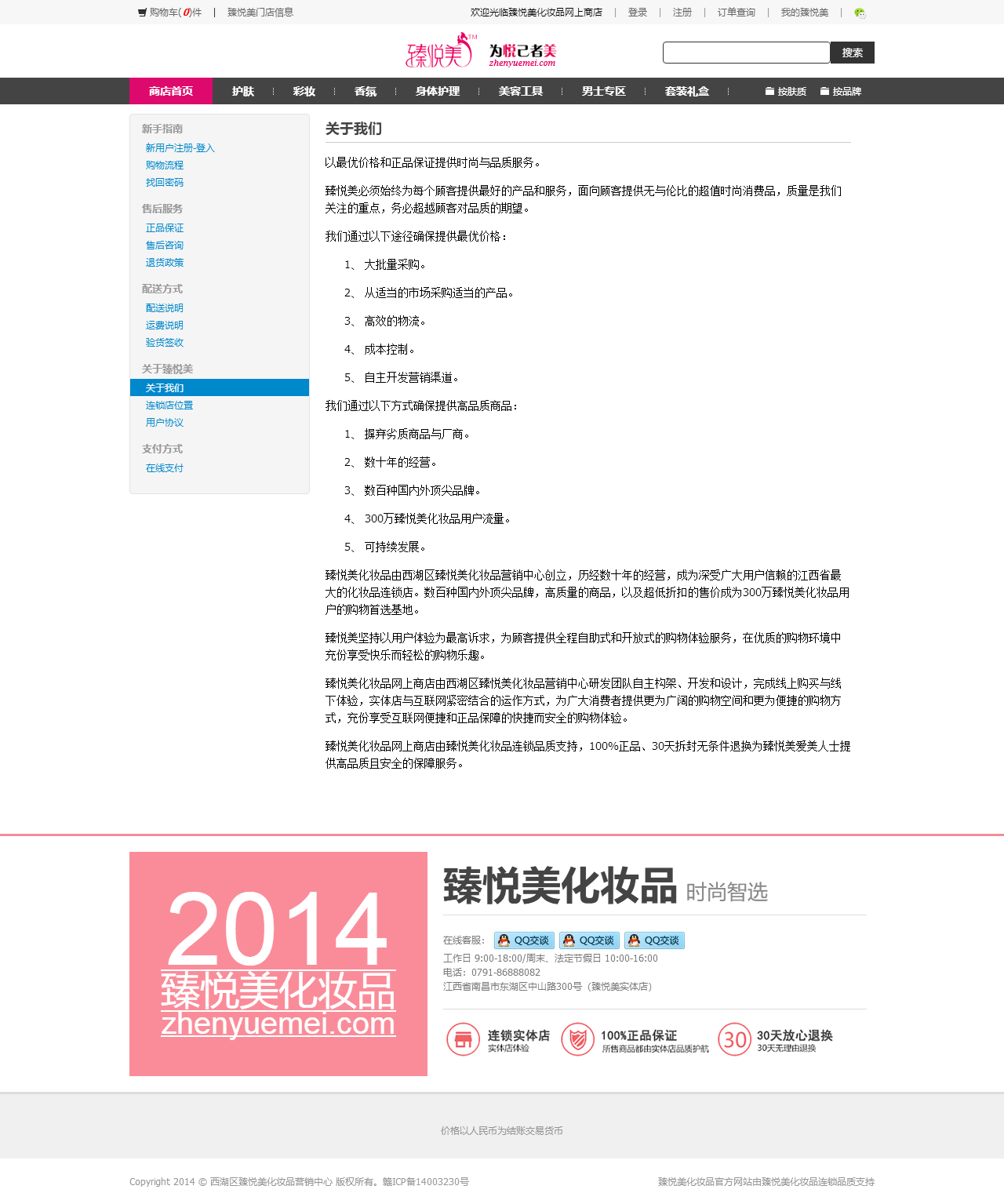
Task: Open the first QQ交谈 chat button
Action: click(x=524, y=940)
